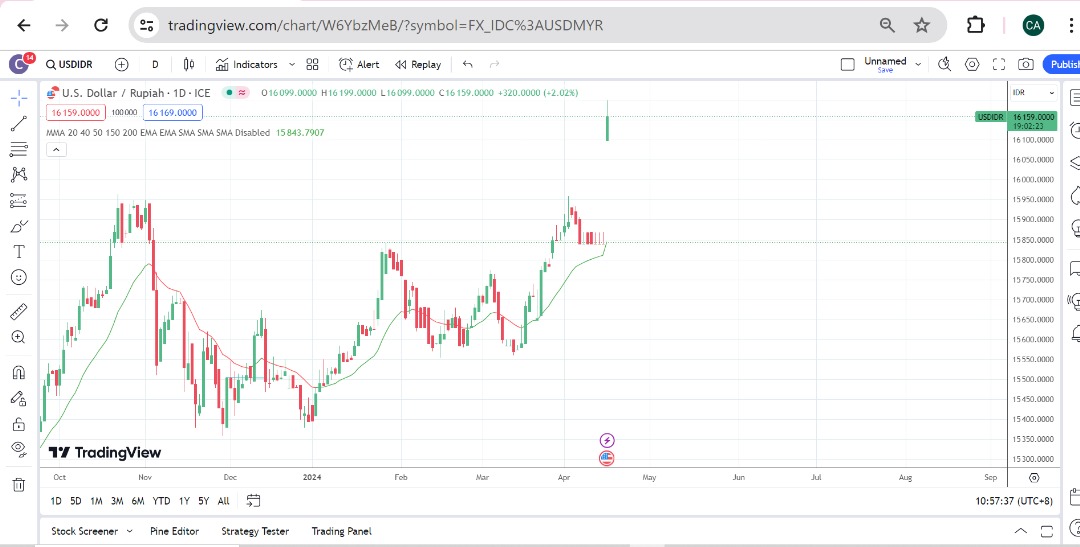Set time range to All
Screen dimensions: 1080x547
click(223, 501)
